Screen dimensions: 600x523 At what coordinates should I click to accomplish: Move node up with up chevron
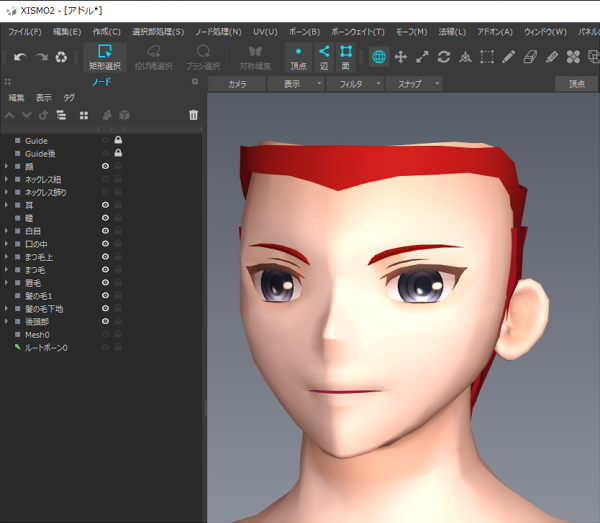10,115
